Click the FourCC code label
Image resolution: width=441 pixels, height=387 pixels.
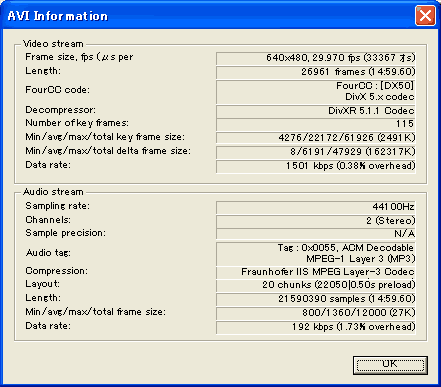pos(57,90)
